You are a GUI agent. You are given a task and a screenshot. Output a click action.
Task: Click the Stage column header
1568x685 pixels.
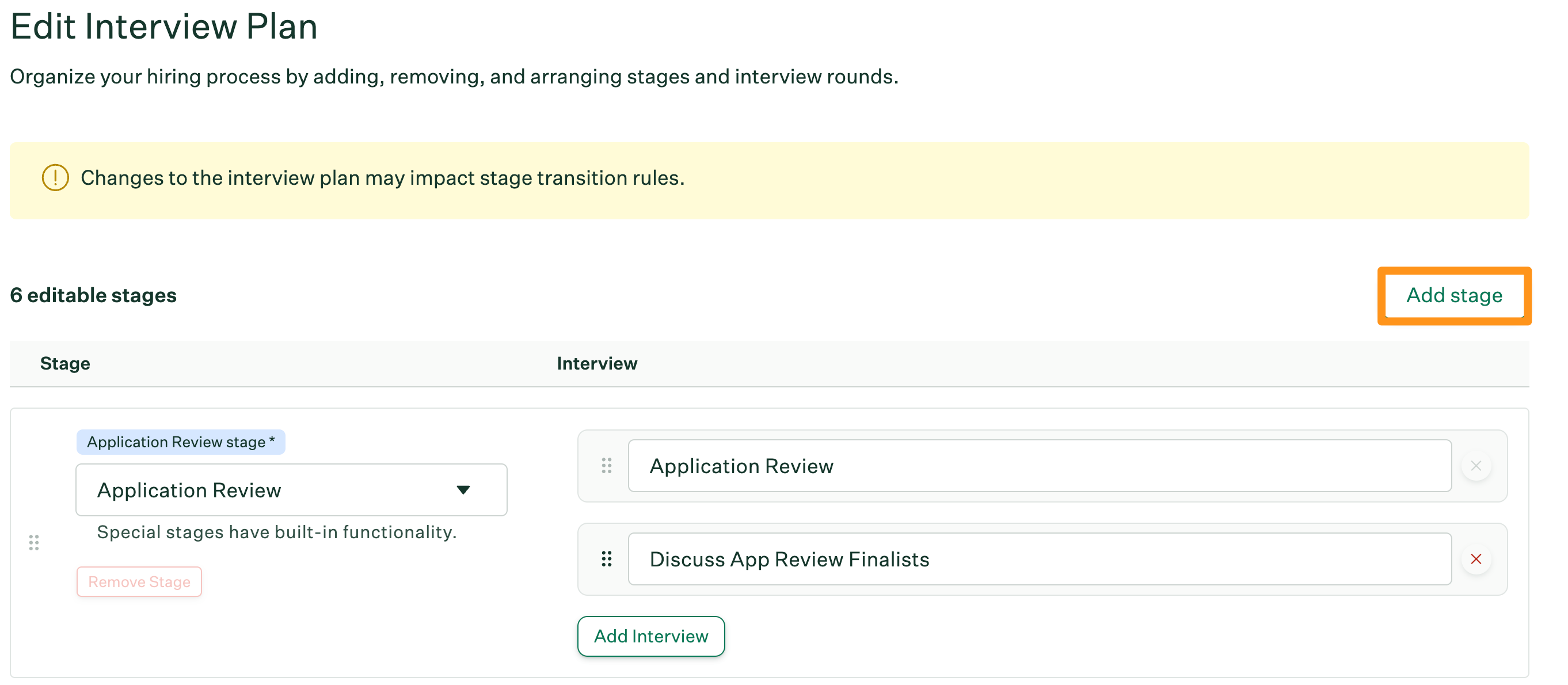[65, 363]
